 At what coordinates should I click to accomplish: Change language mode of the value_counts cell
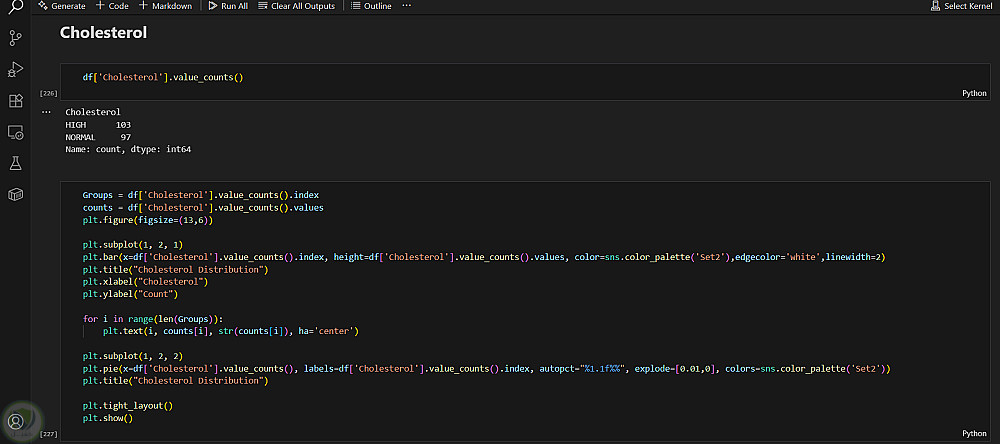point(974,93)
